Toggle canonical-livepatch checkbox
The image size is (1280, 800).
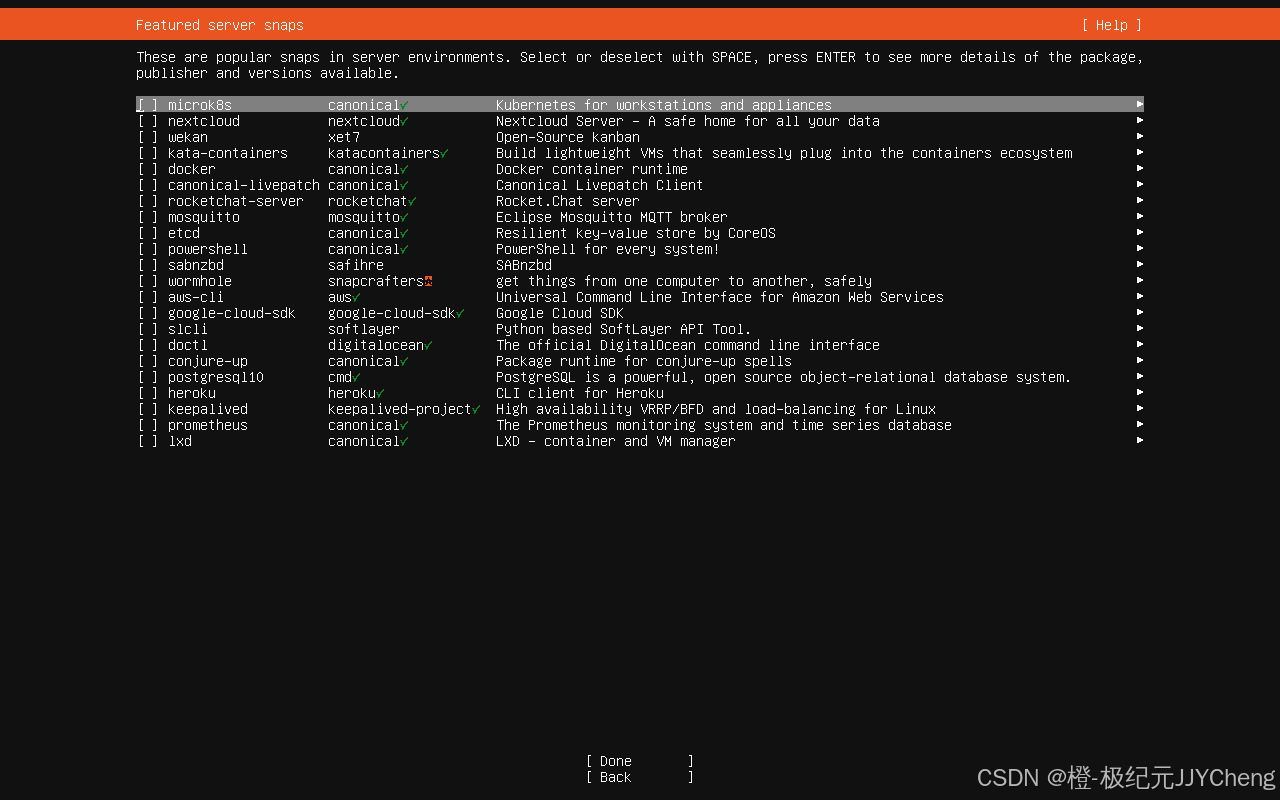(148, 185)
